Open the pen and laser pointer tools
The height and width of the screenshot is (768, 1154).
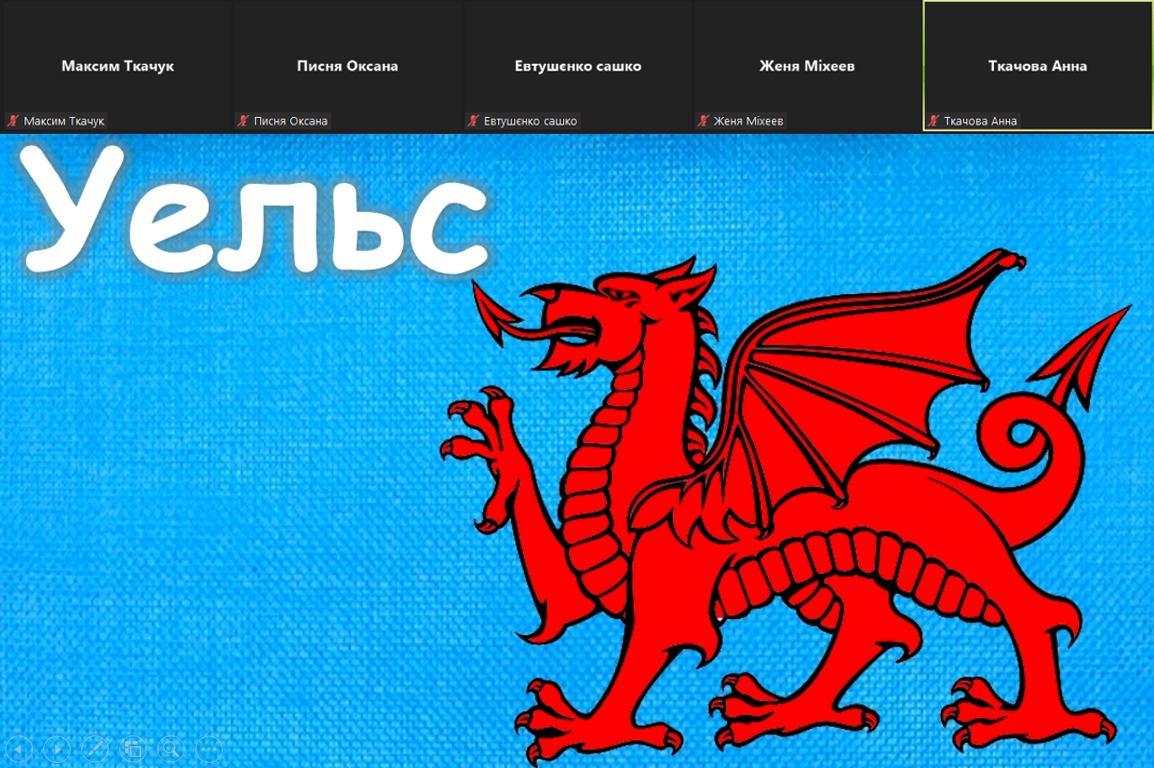(95, 747)
